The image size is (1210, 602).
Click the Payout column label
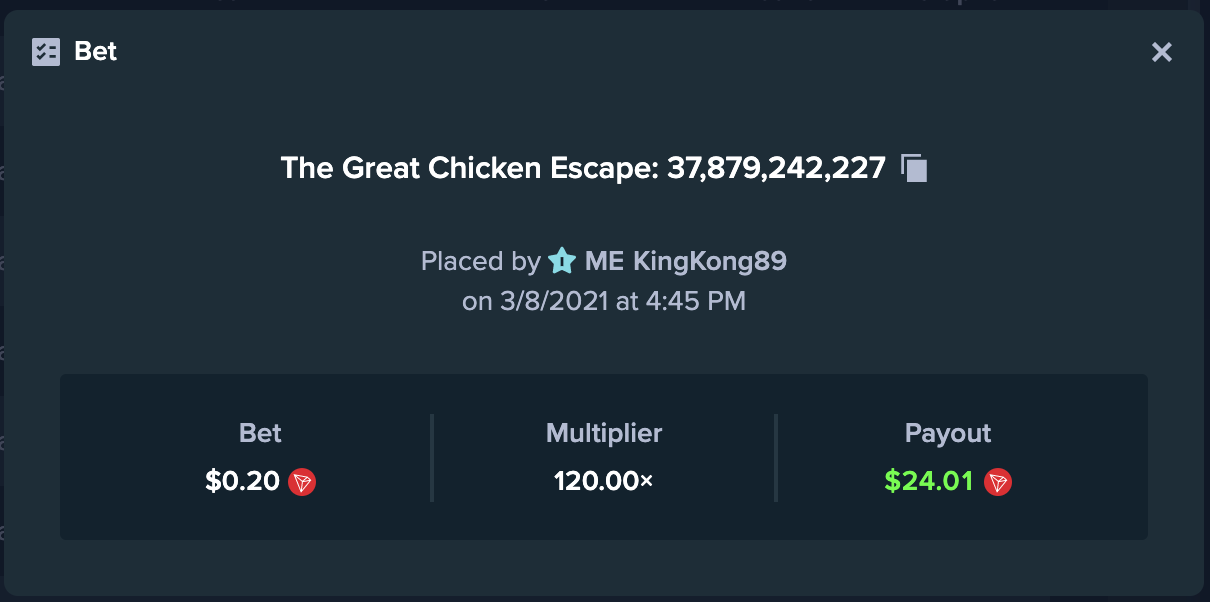pos(948,433)
